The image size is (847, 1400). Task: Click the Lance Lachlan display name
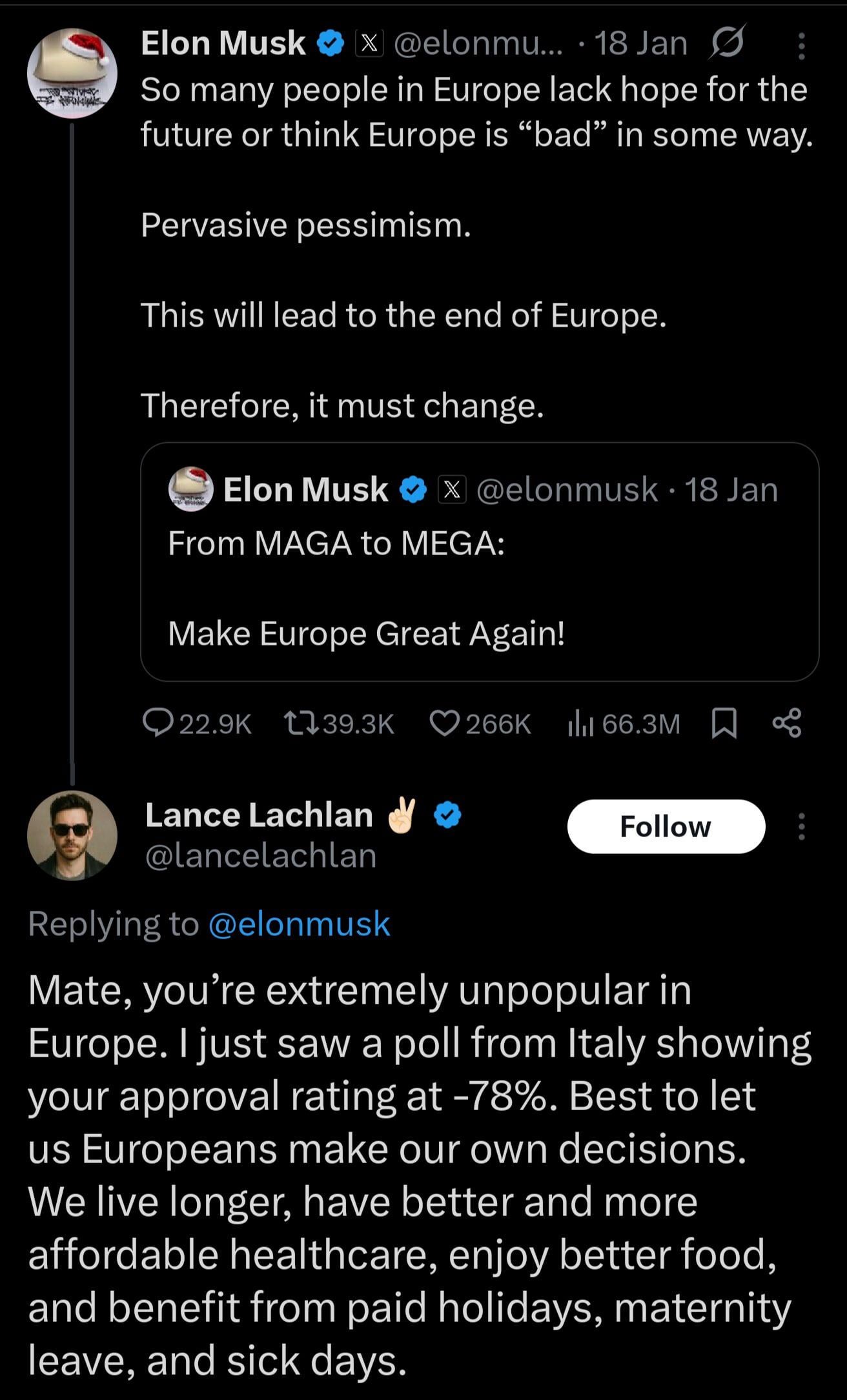click(259, 815)
